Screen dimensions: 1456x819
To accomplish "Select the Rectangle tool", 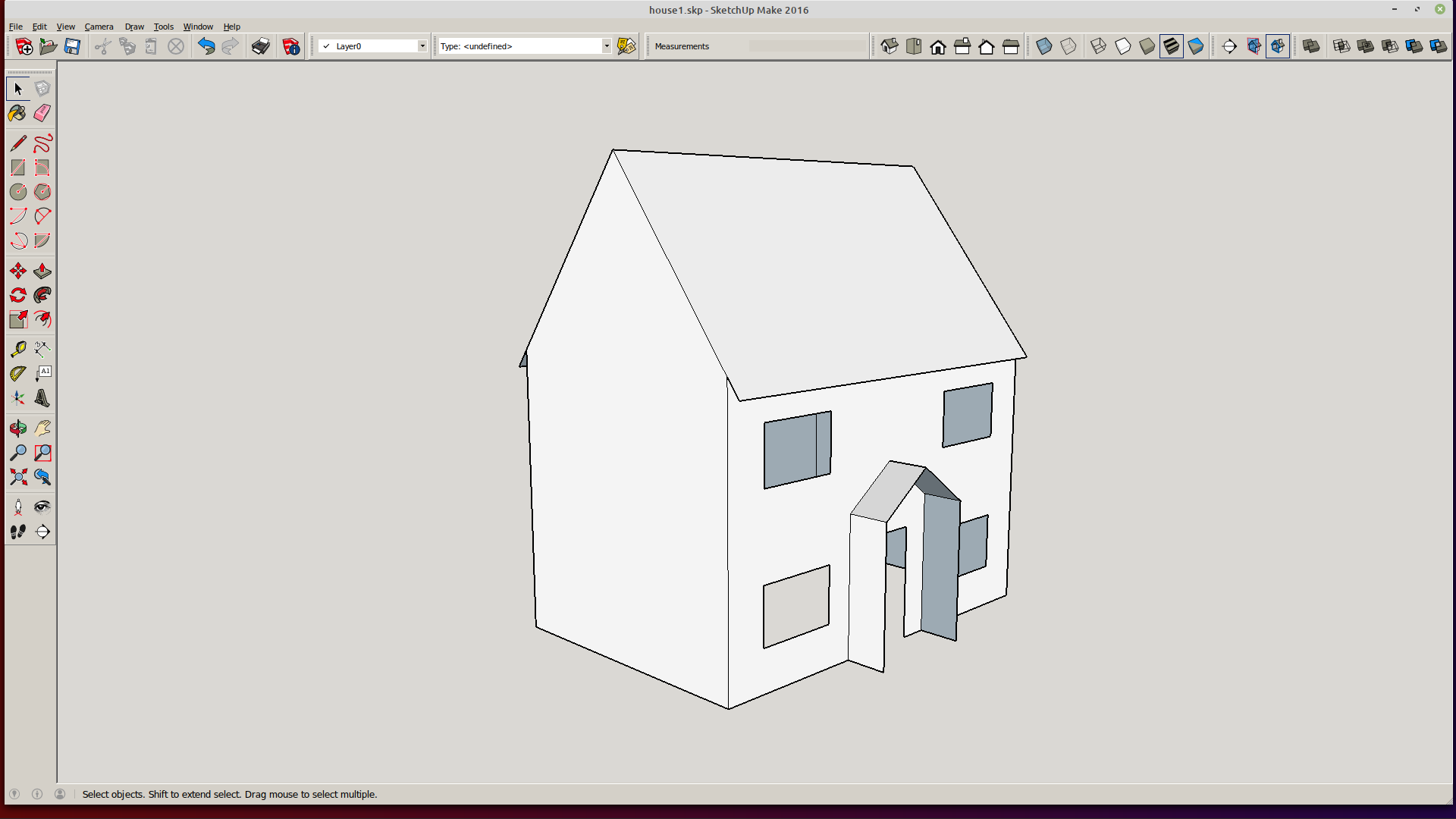I will point(18,168).
